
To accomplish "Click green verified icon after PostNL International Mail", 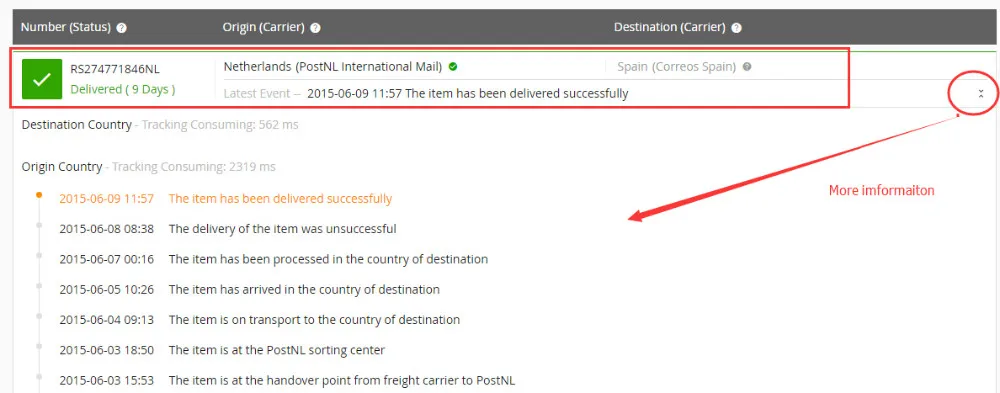I will pos(453,66).
